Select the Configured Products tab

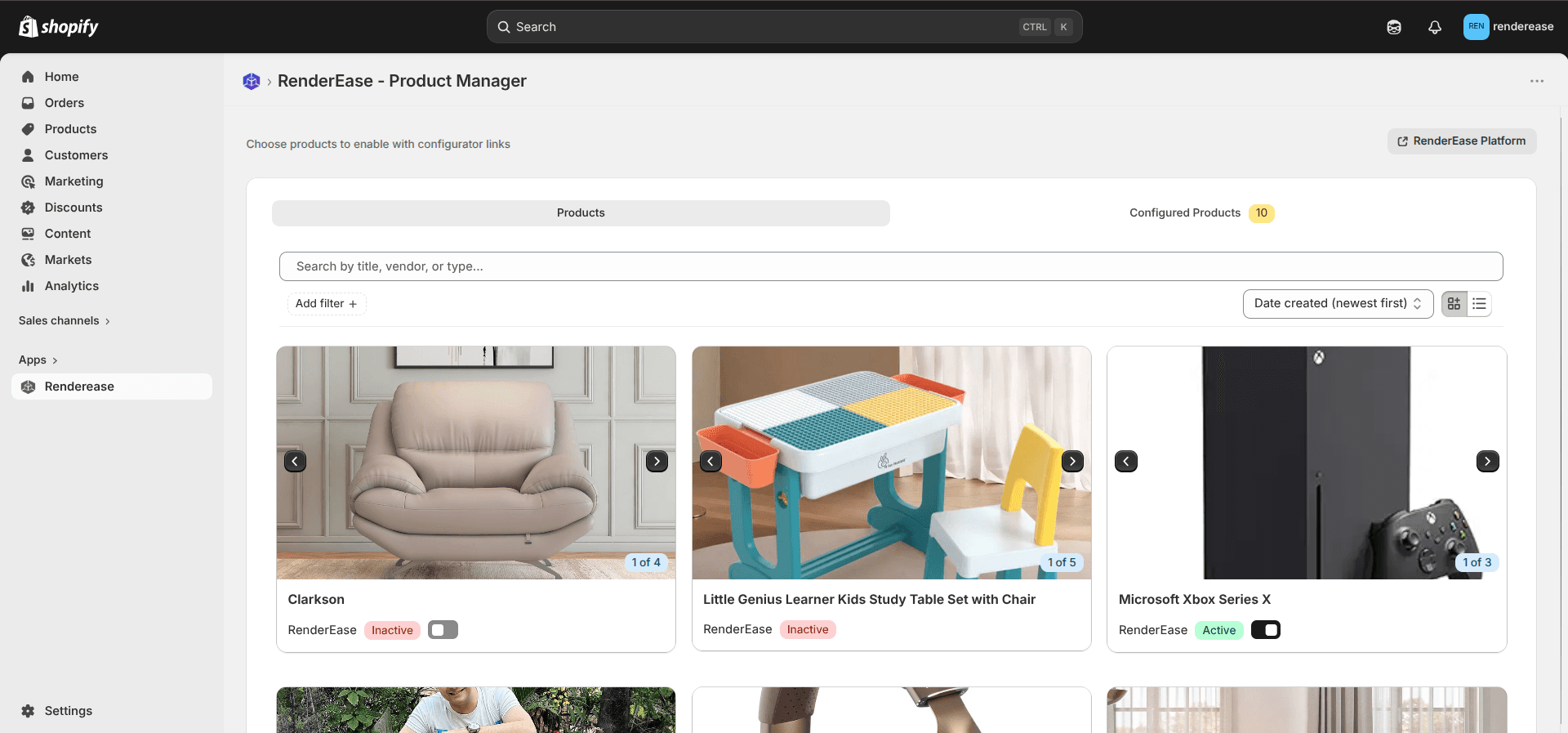point(1201,213)
